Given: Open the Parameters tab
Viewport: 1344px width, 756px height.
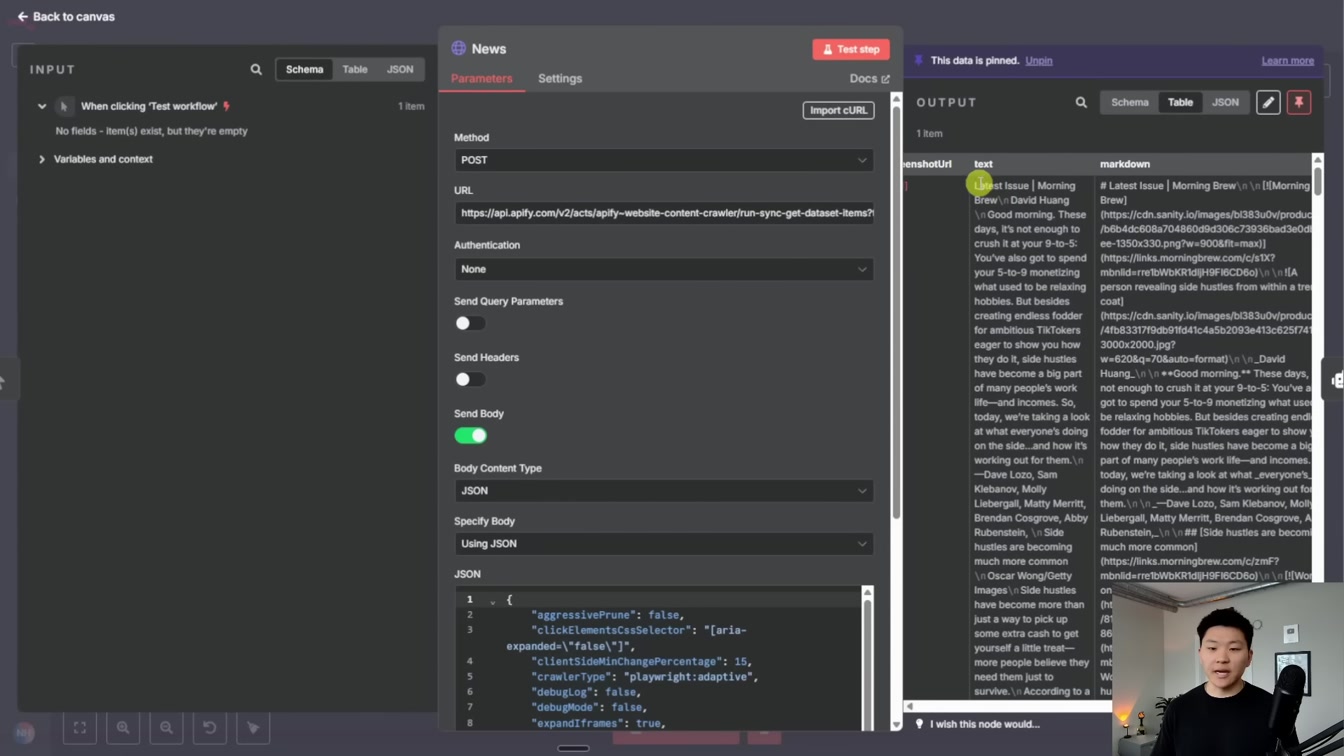Looking at the screenshot, I should click(x=481, y=78).
